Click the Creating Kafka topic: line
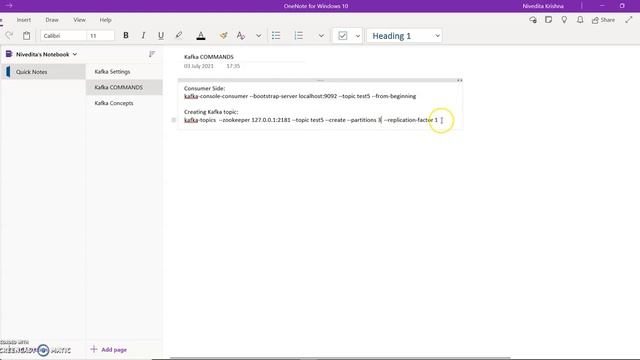 [211, 112]
